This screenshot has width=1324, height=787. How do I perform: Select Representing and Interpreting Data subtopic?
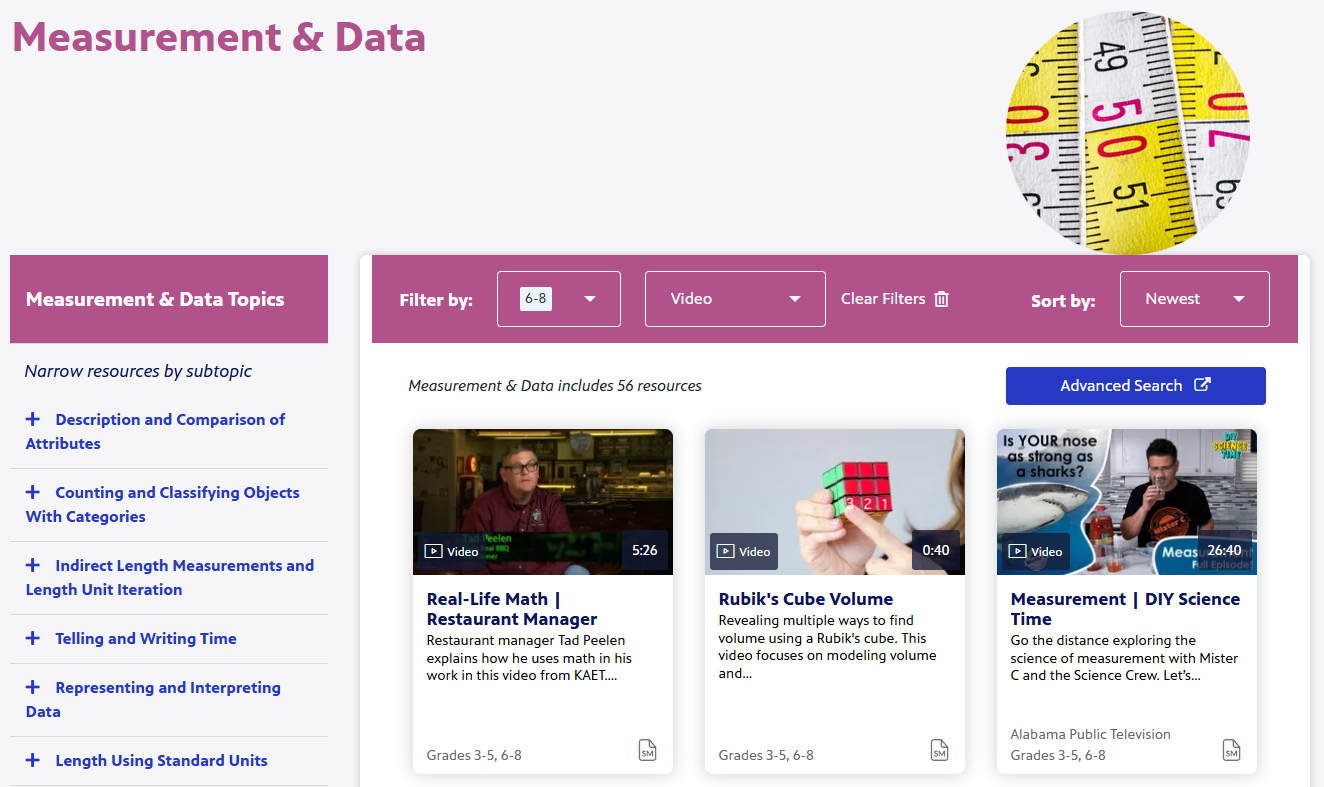153,699
